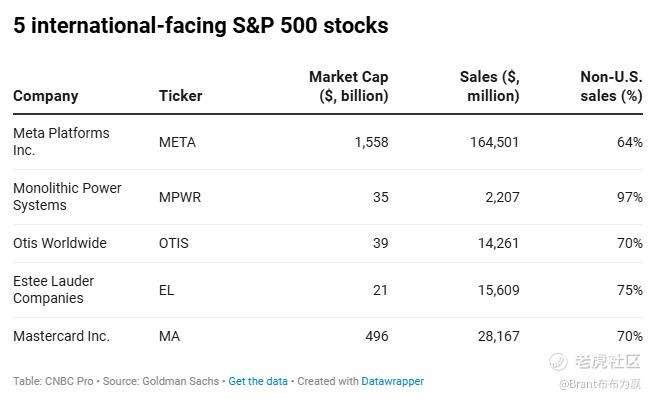Viewport: 653px width, 399px height.
Task: Click the Sales ($, million) column header
Action: [489, 86]
